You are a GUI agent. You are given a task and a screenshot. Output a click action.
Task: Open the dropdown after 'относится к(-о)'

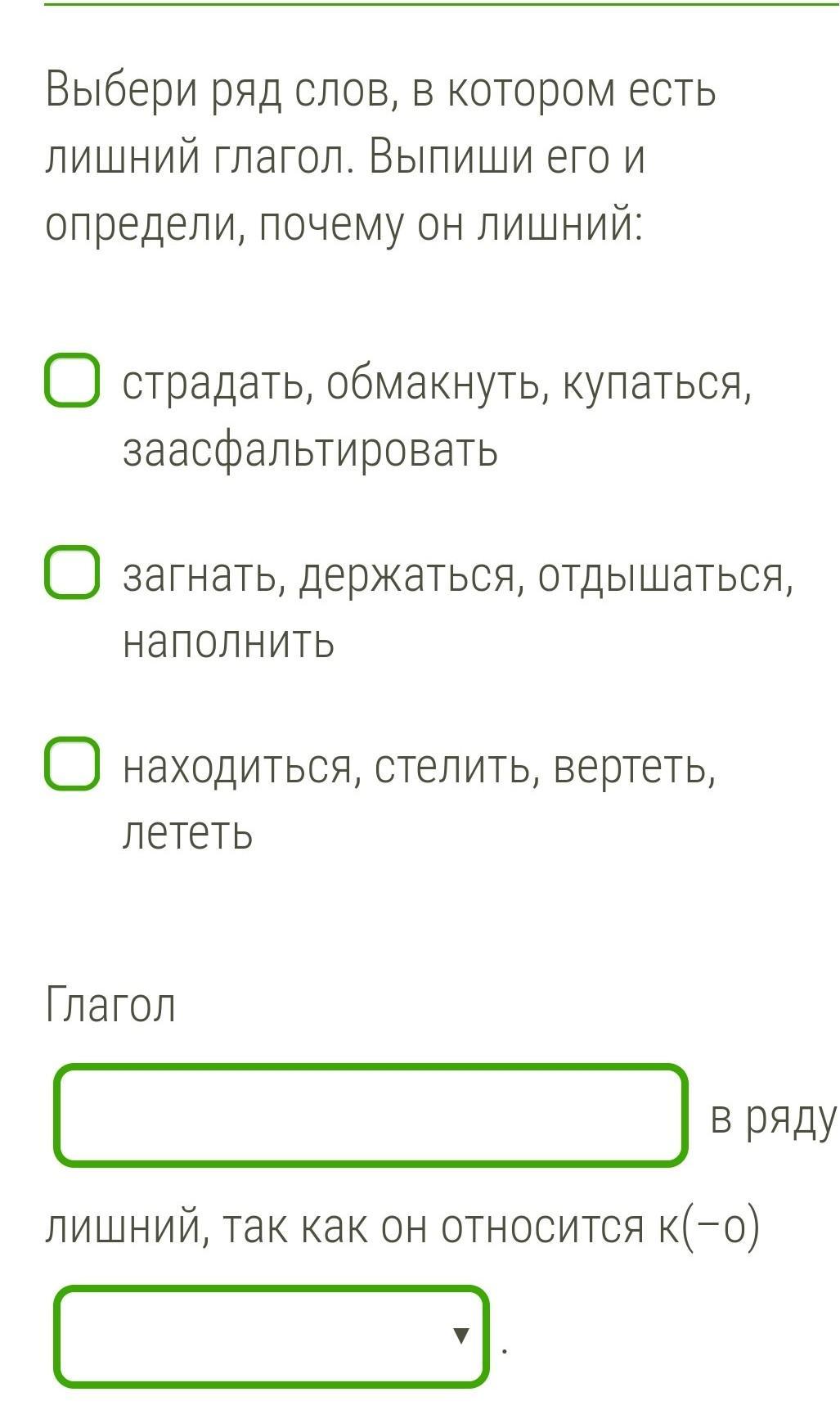click(271, 1336)
